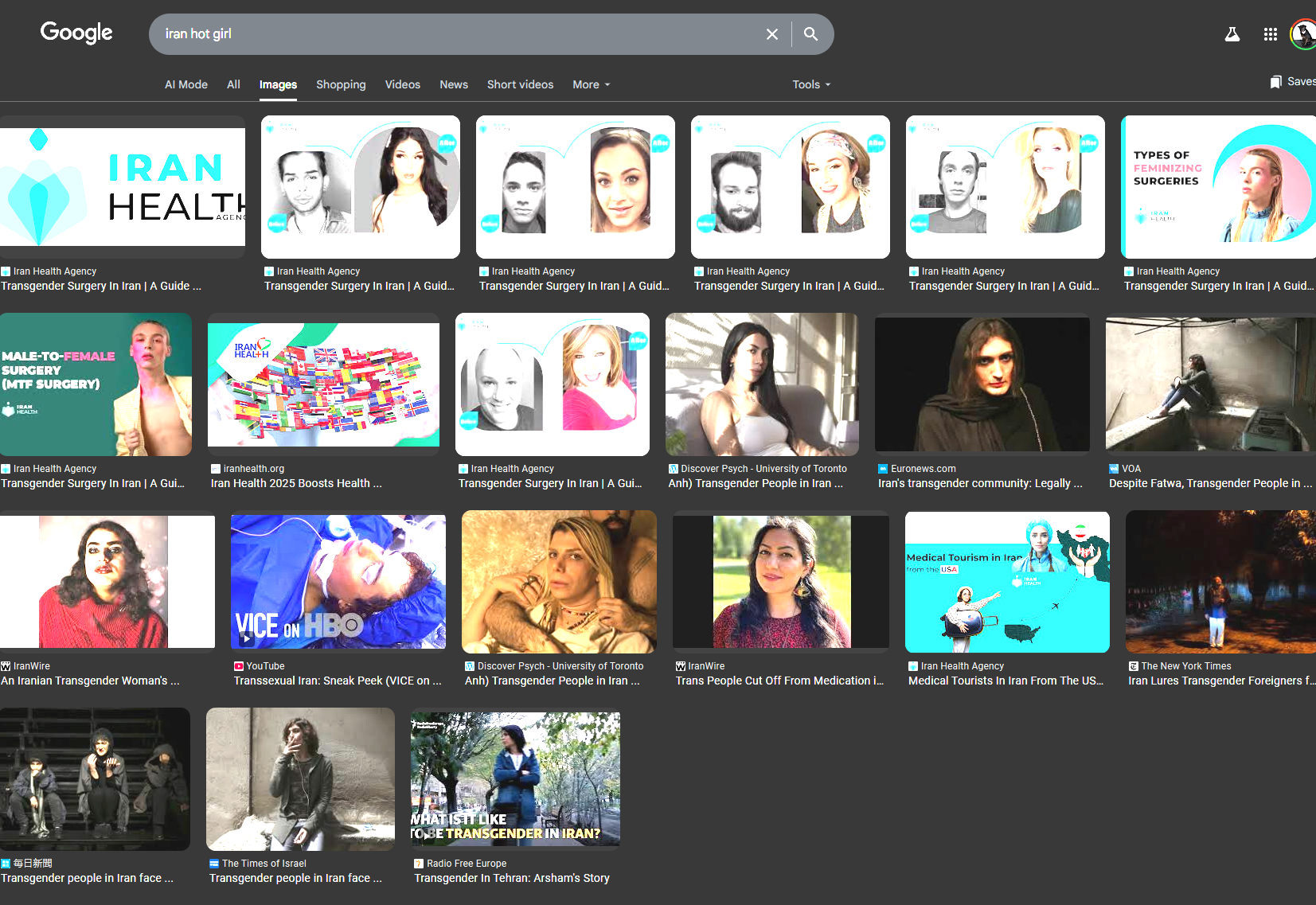Open the News tab
This screenshot has width=1316, height=905.
454,84
